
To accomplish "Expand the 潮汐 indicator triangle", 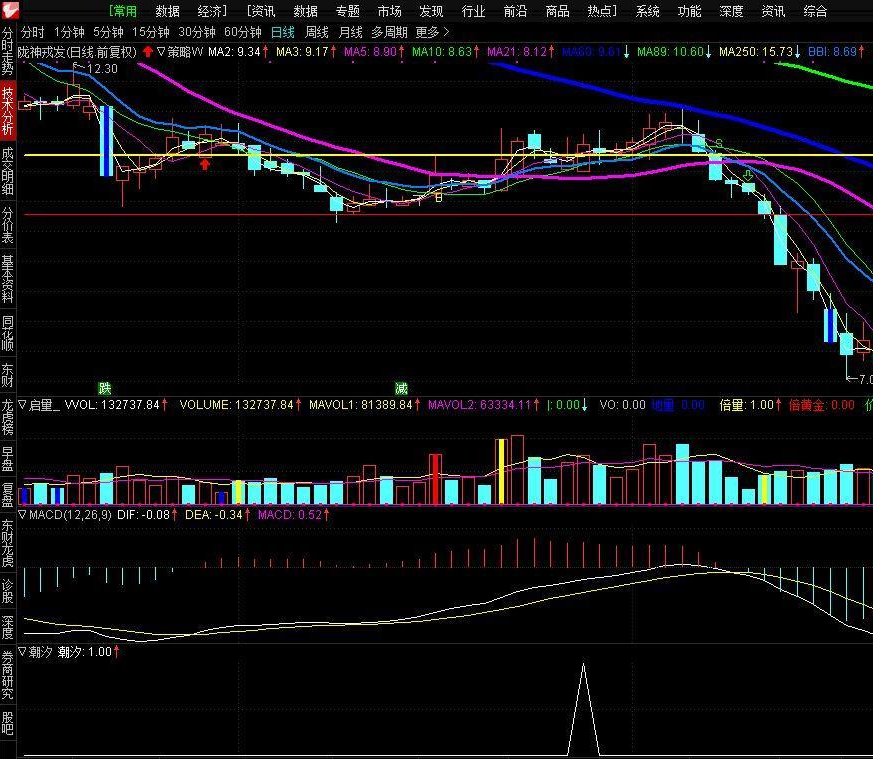I will click(22, 652).
